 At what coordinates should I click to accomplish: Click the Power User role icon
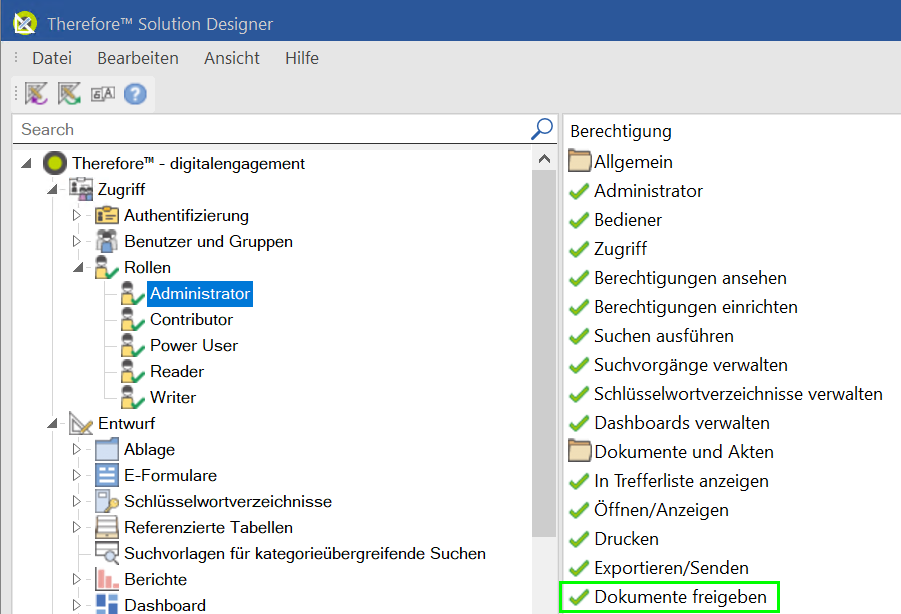click(133, 345)
